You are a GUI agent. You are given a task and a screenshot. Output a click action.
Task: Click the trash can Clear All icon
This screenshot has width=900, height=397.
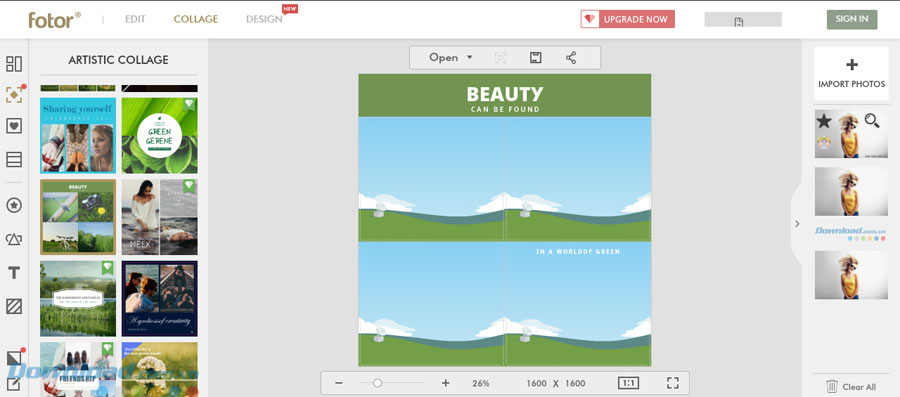[x=832, y=386]
